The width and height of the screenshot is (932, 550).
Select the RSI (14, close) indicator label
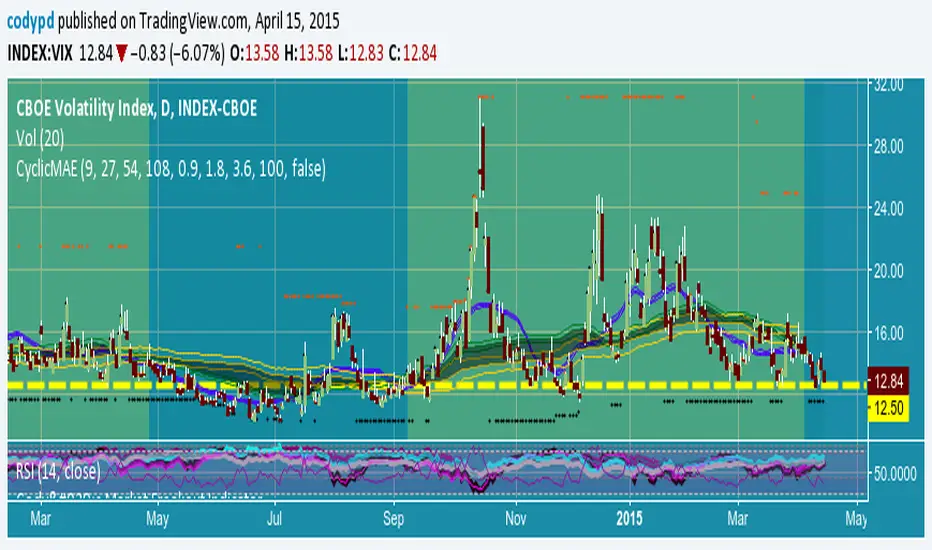pos(58,471)
